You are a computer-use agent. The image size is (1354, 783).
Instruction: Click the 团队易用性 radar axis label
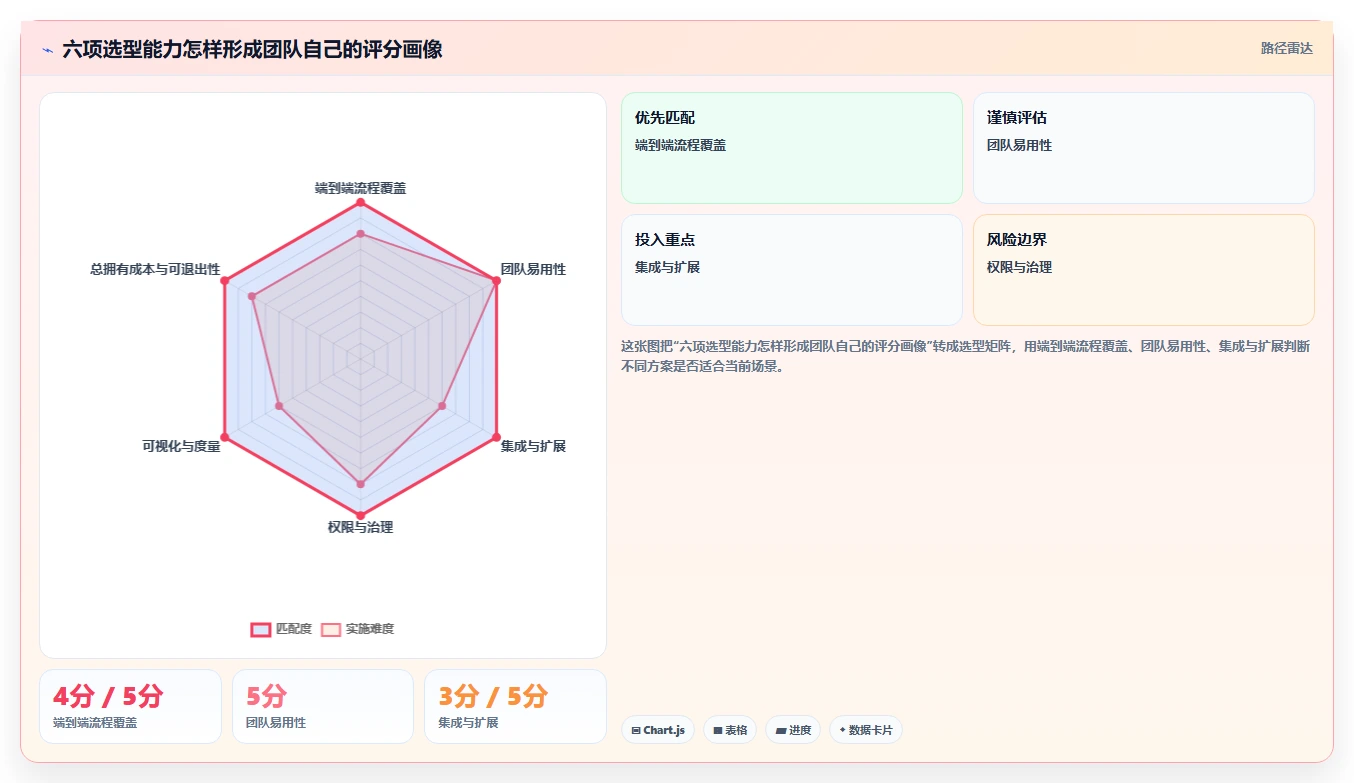(533, 269)
